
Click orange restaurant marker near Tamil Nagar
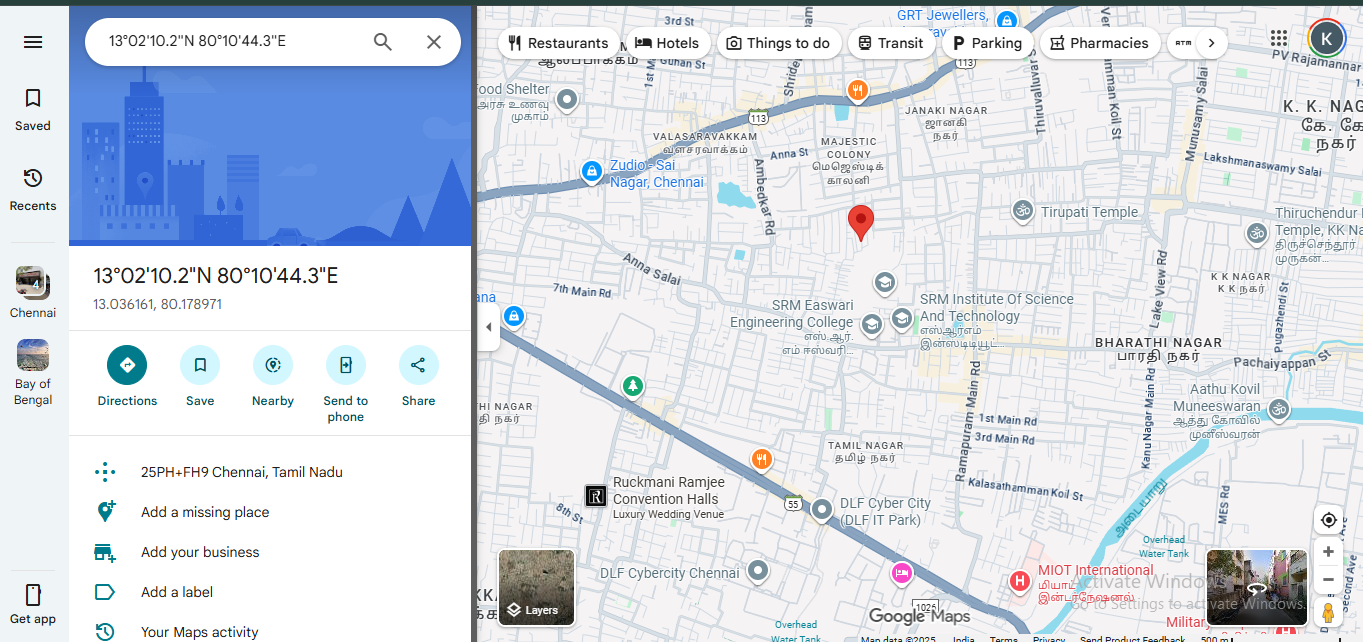[x=762, y=460]
